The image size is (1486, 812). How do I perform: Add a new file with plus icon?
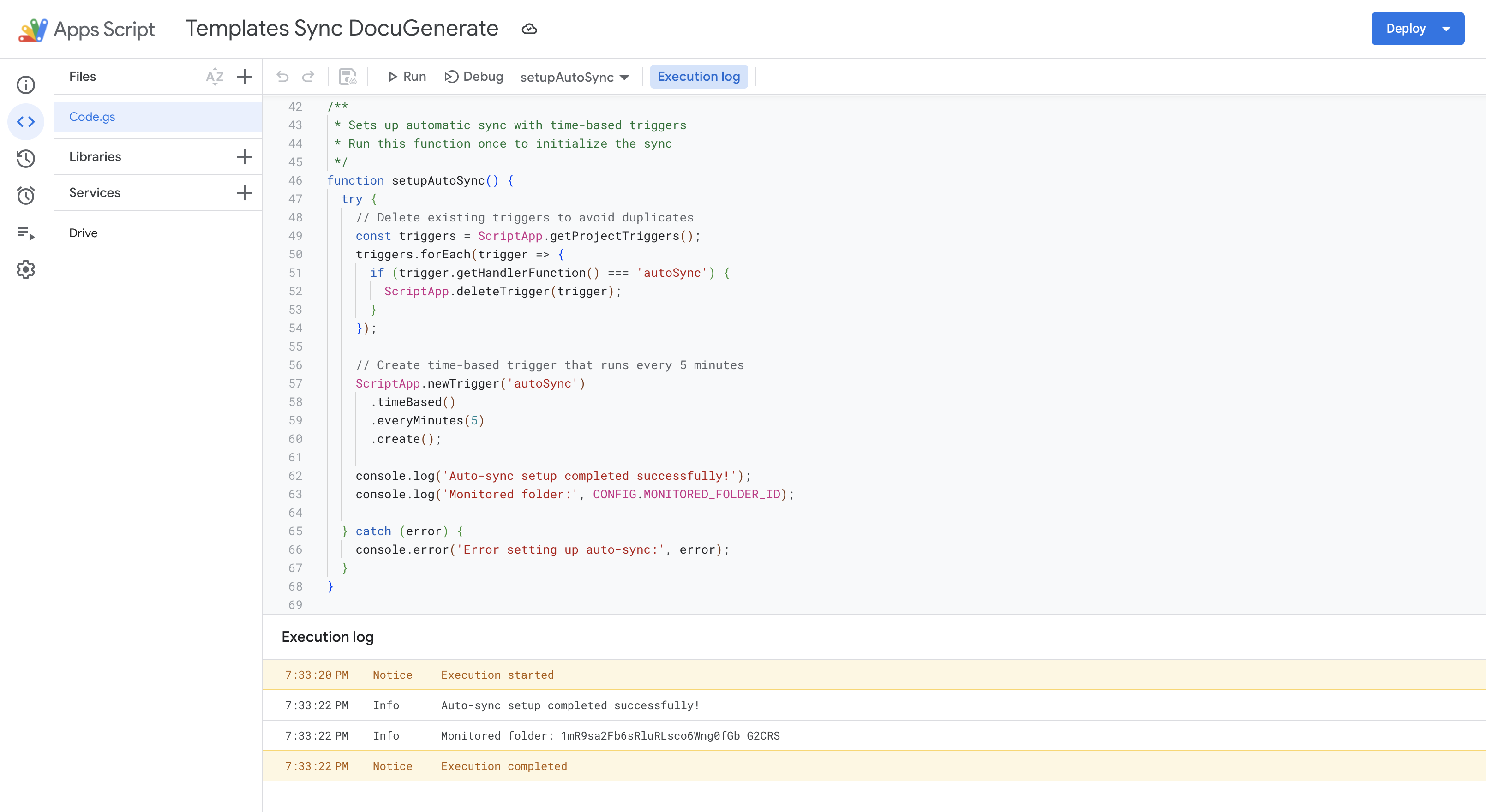245,77
